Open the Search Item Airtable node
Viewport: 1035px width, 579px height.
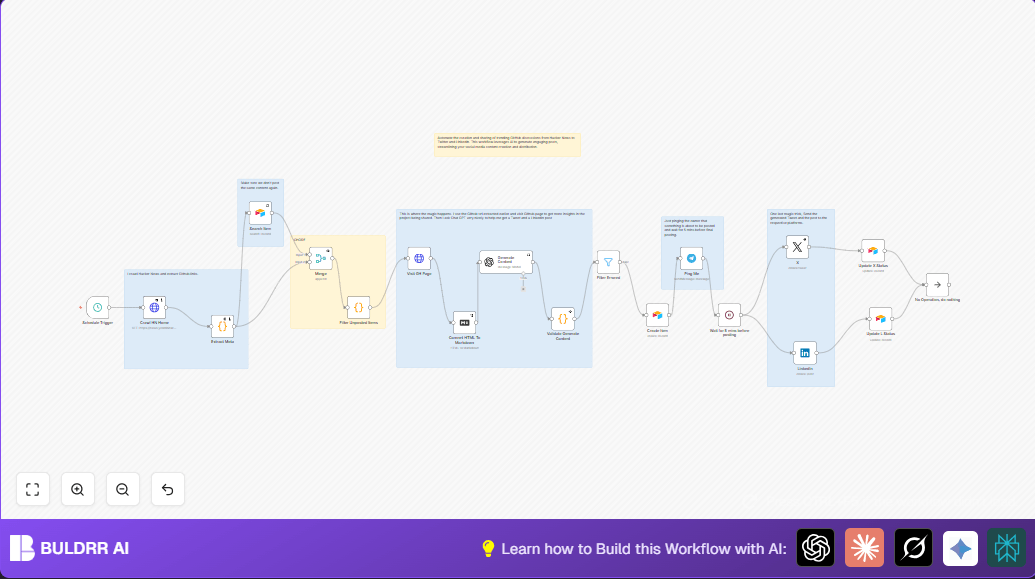click(260, 213)
